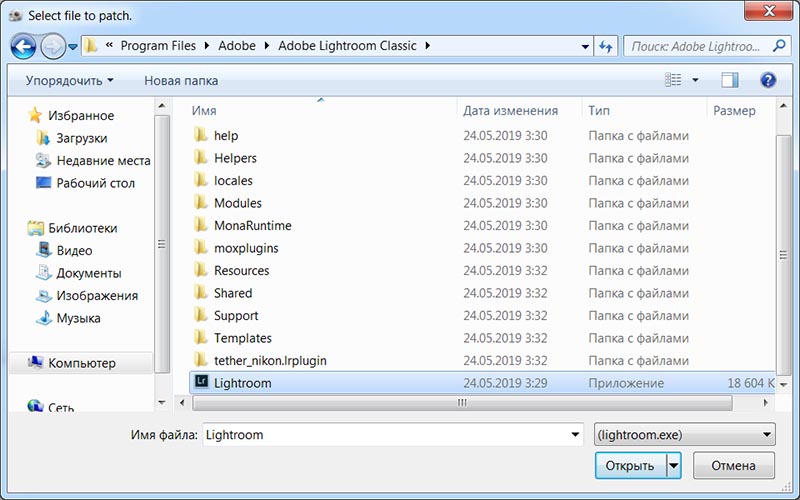Click the blue help question mark icon
Screen dimensions: 800x500
[x=768, y=80]
